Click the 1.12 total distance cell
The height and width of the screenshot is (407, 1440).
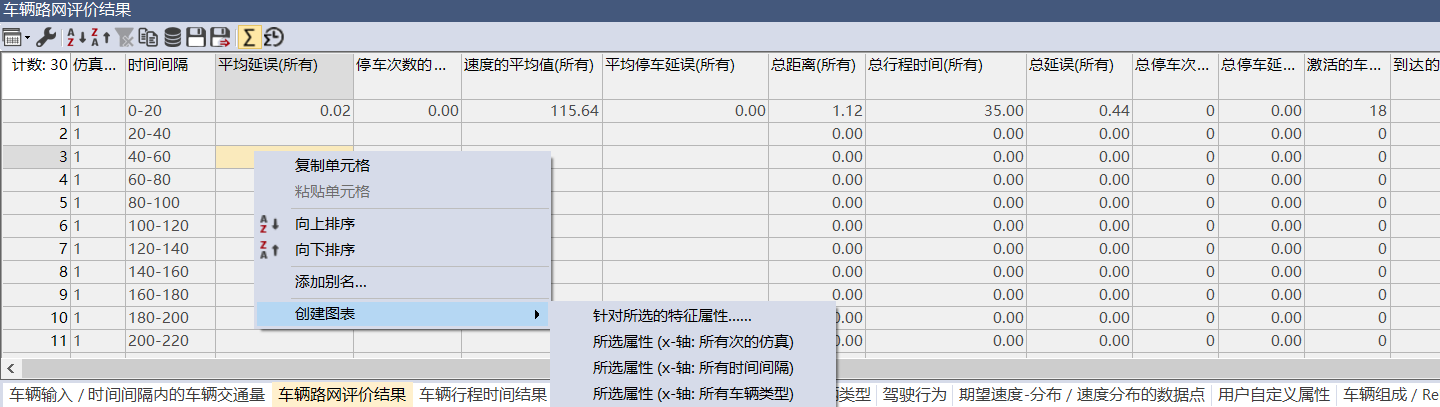[x=817, y=111]
